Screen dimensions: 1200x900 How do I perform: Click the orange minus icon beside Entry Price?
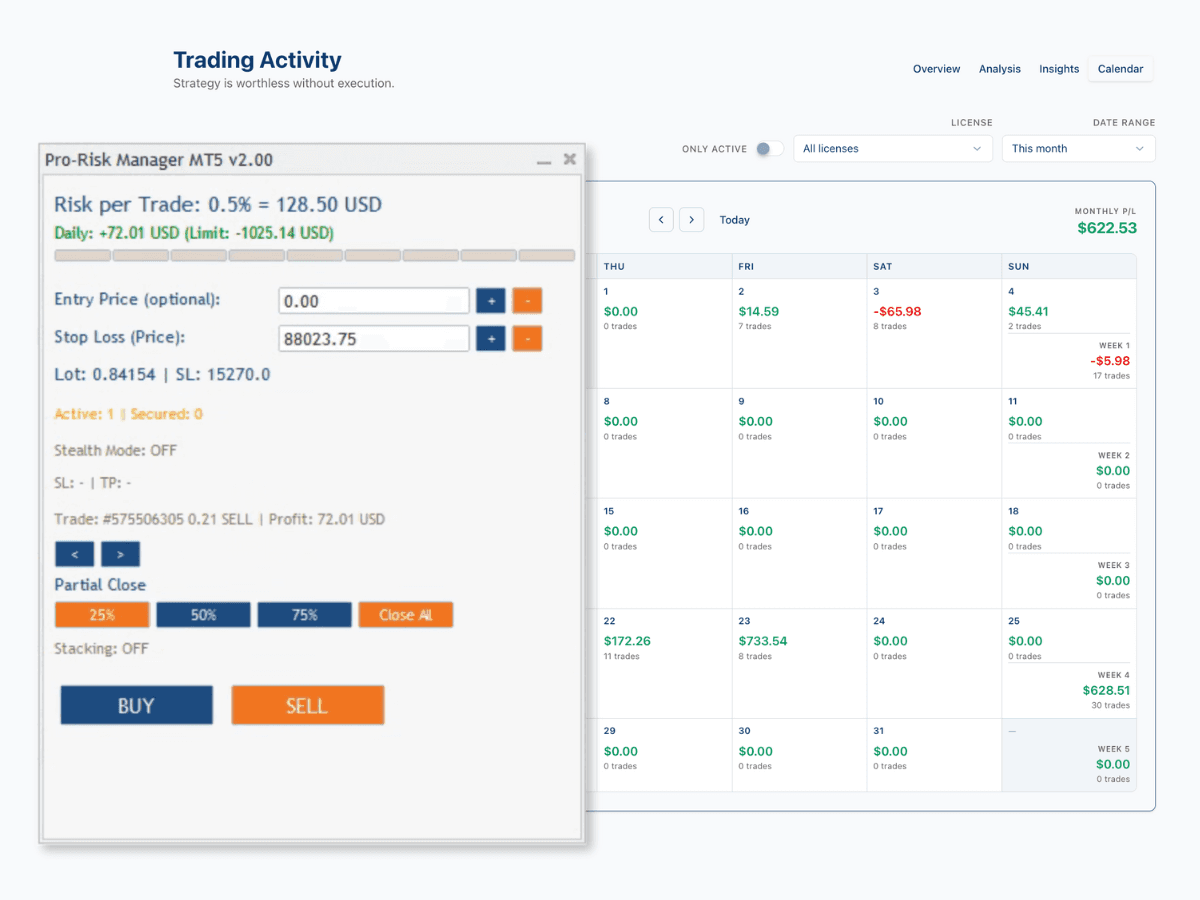(527, 300)
